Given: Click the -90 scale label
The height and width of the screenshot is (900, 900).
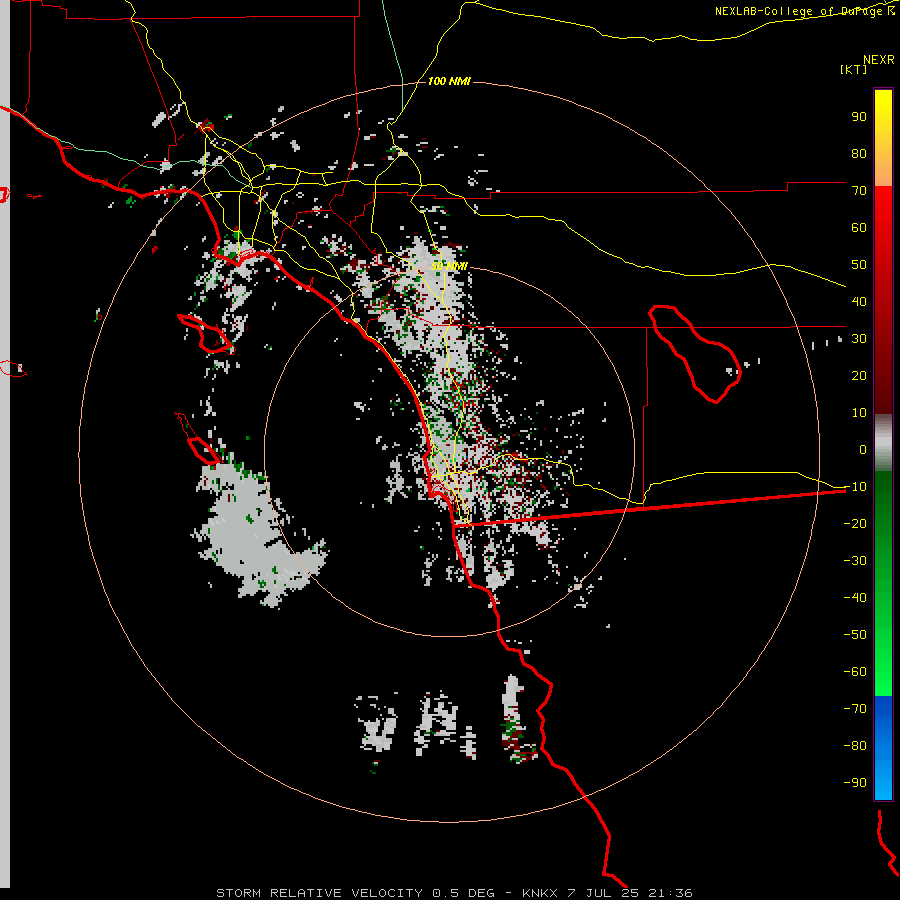Looking at the screenshot, I should (x=855, y=782).
